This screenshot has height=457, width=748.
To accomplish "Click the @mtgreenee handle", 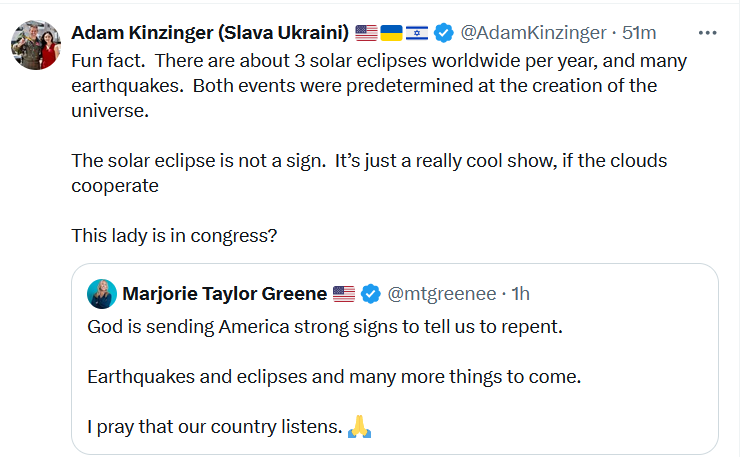I will 440,294.
